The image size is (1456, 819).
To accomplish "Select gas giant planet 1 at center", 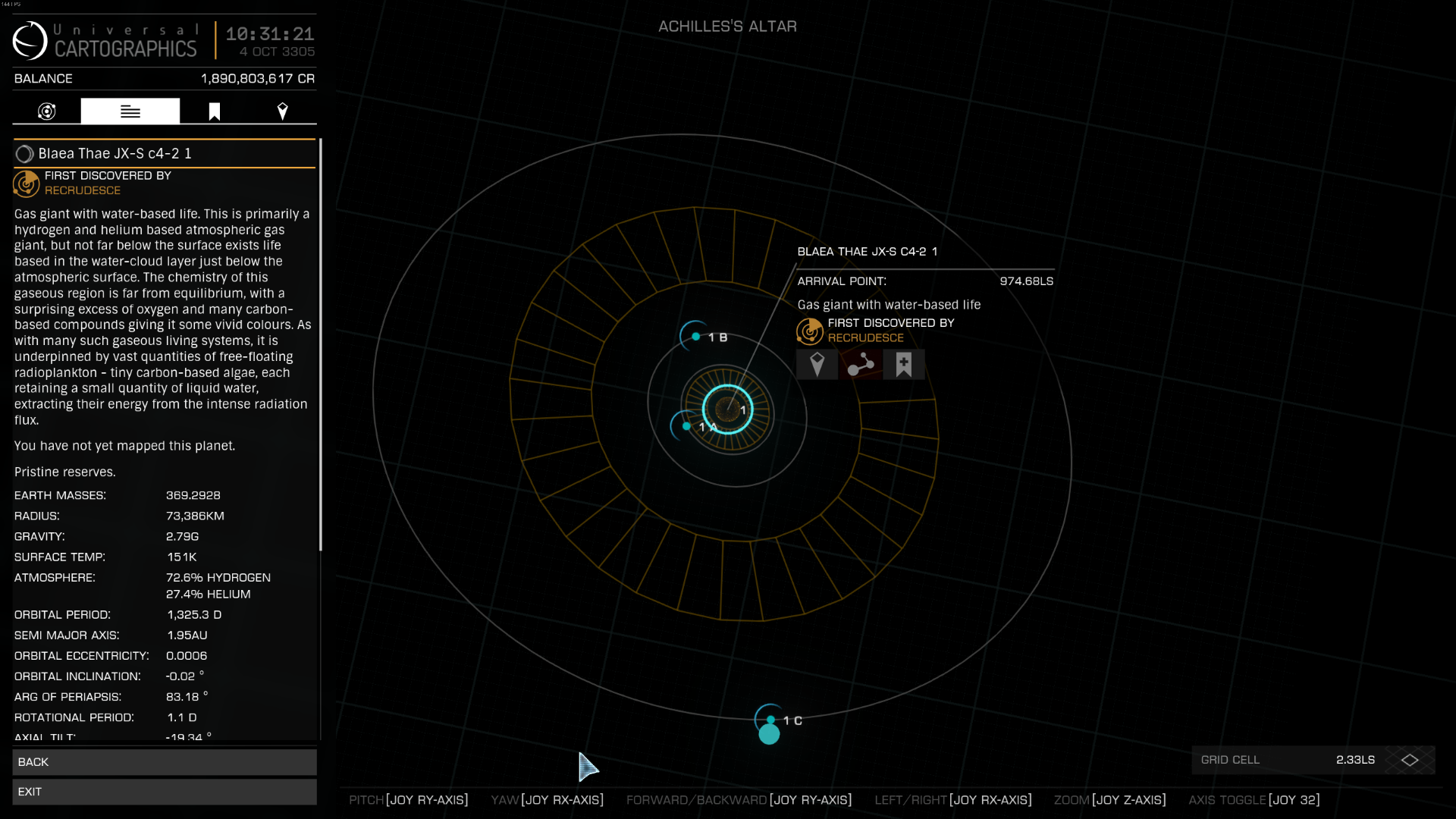I will [727, 409].
